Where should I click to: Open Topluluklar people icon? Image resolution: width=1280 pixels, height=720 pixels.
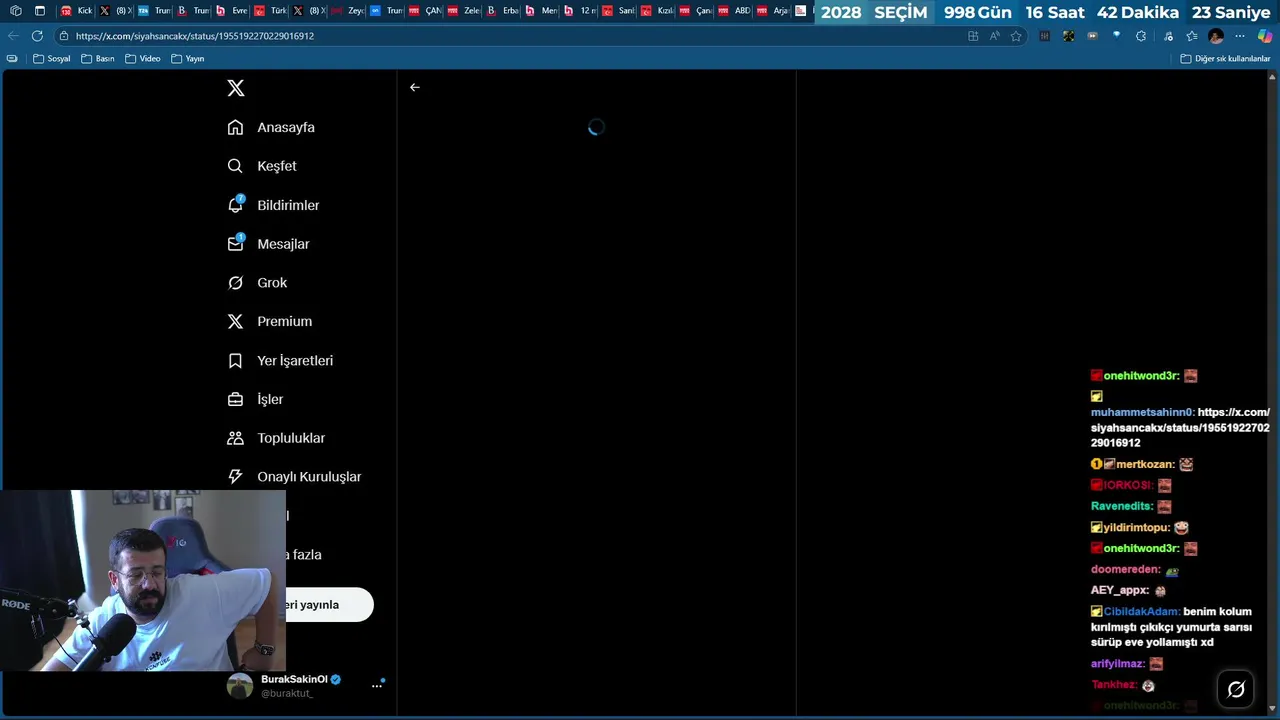click(235, 438)
